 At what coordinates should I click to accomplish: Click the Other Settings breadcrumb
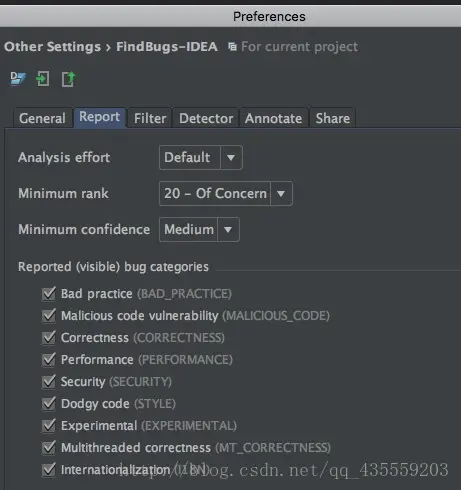tap(52, 47)
